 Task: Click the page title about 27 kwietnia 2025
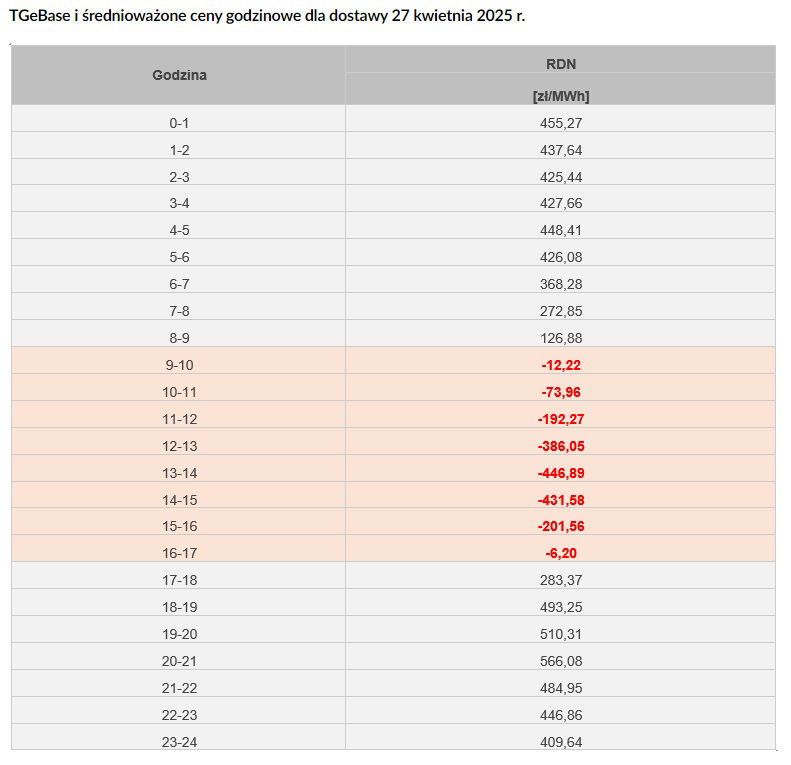coord(267,16)
